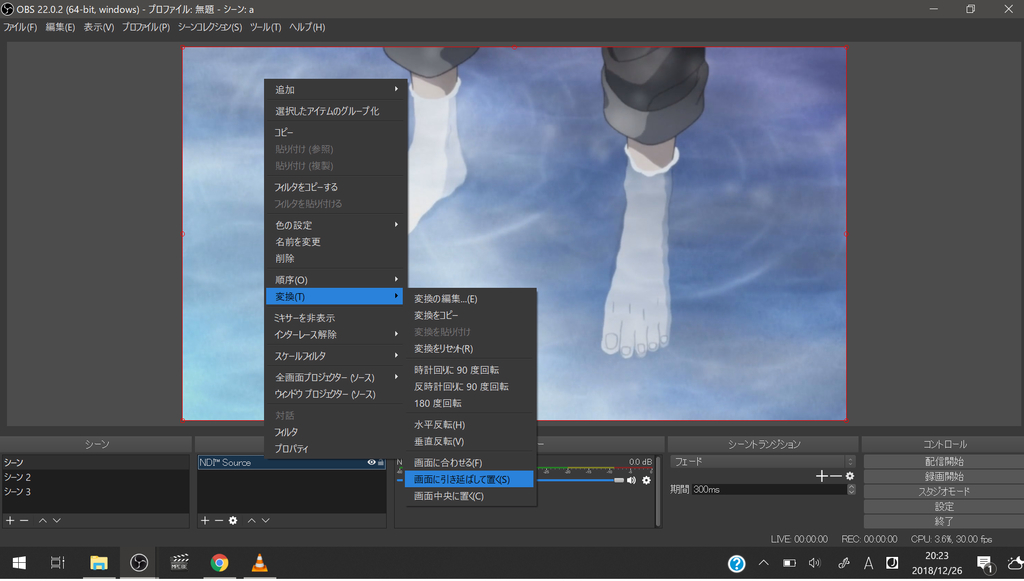The width and height of the screenshot is (1024, 581).
Task: Expand the インターレース解除 submenu
Action: click(x=334, y=335)
